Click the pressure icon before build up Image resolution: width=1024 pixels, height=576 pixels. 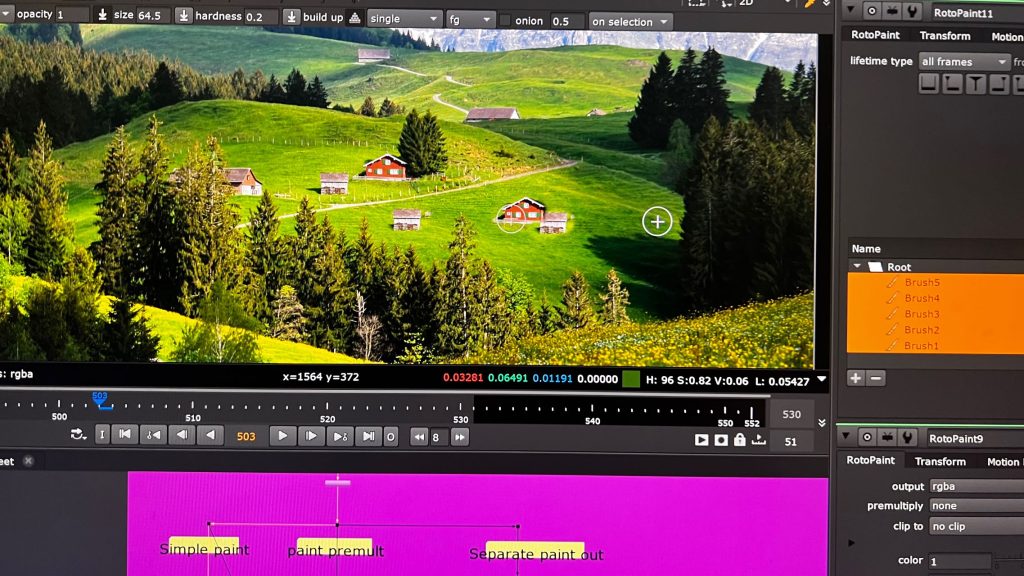(x=291, y=17)
